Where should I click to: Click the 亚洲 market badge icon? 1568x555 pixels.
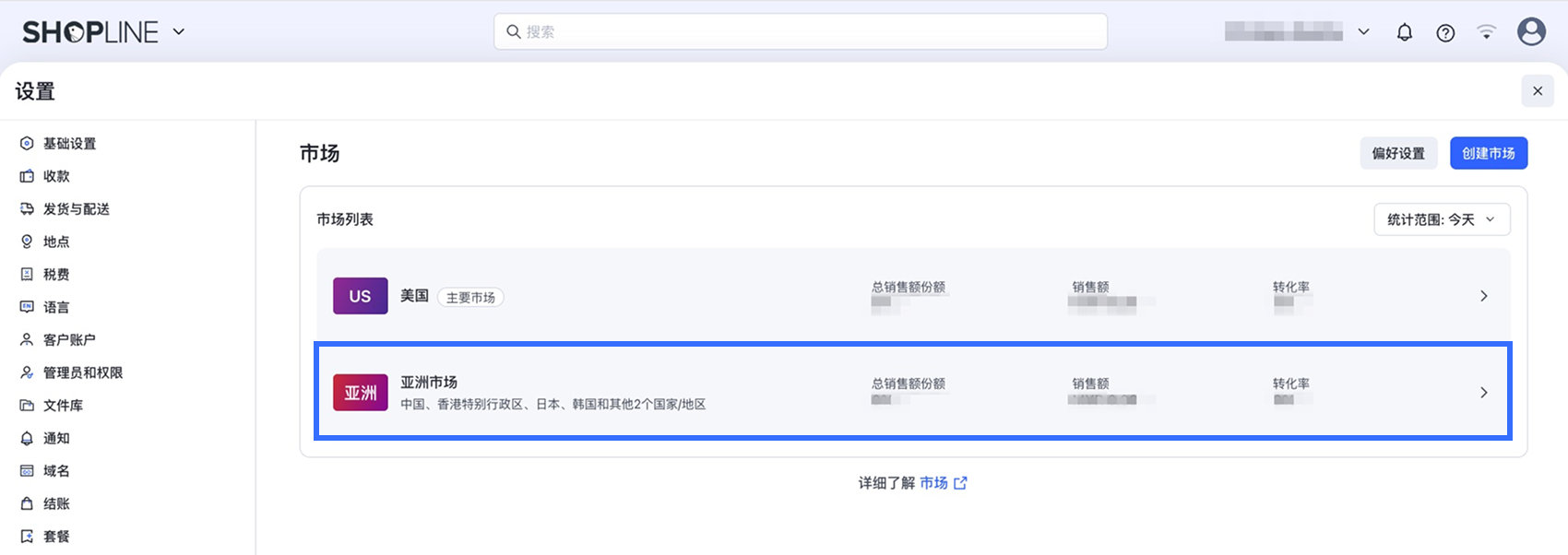coord(360,393)
